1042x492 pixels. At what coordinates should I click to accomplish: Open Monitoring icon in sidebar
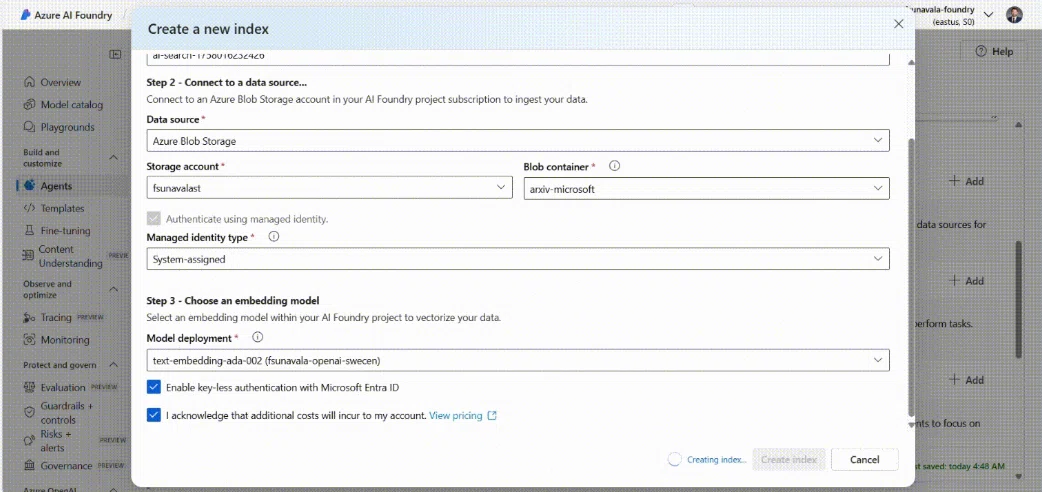29,340
